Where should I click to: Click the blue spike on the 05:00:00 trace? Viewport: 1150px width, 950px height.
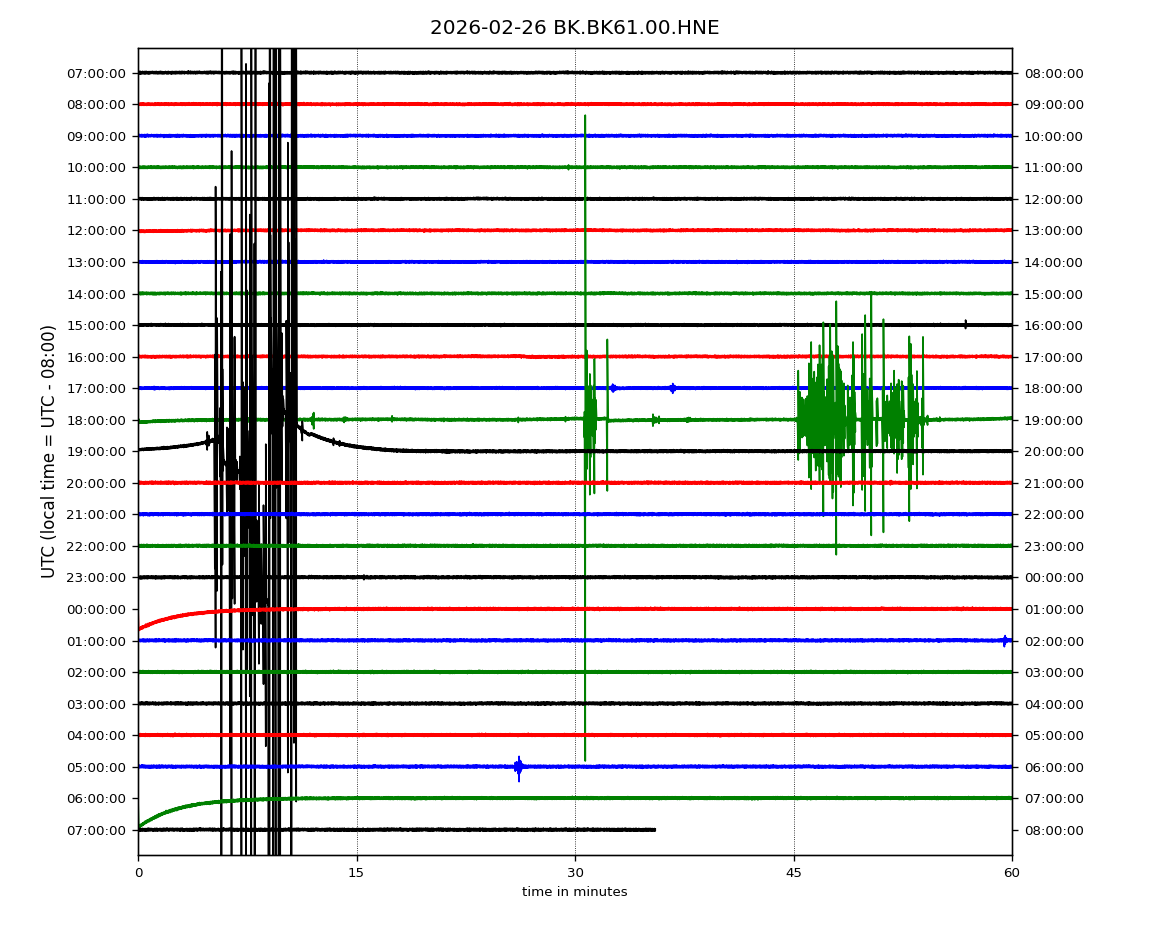point(518,767)
